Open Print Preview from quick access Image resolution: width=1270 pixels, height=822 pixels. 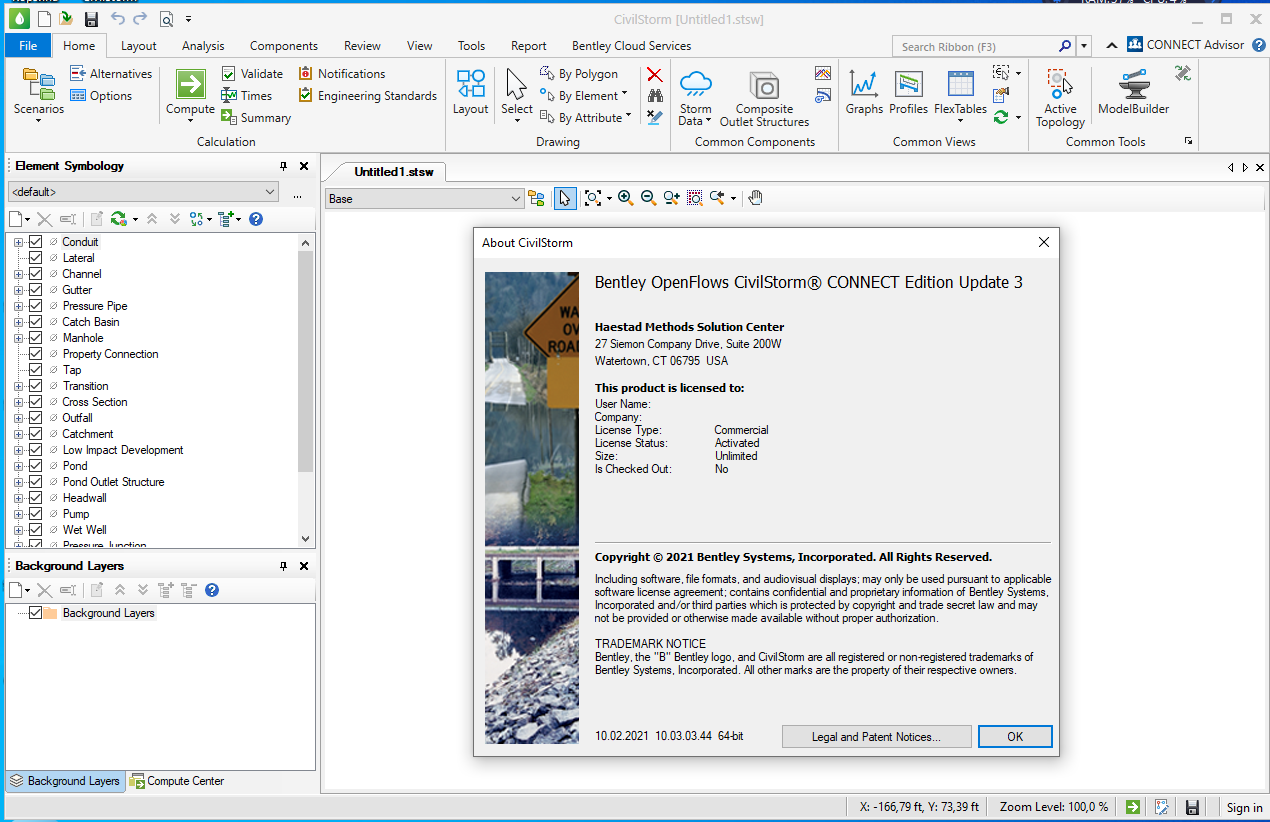166,19
